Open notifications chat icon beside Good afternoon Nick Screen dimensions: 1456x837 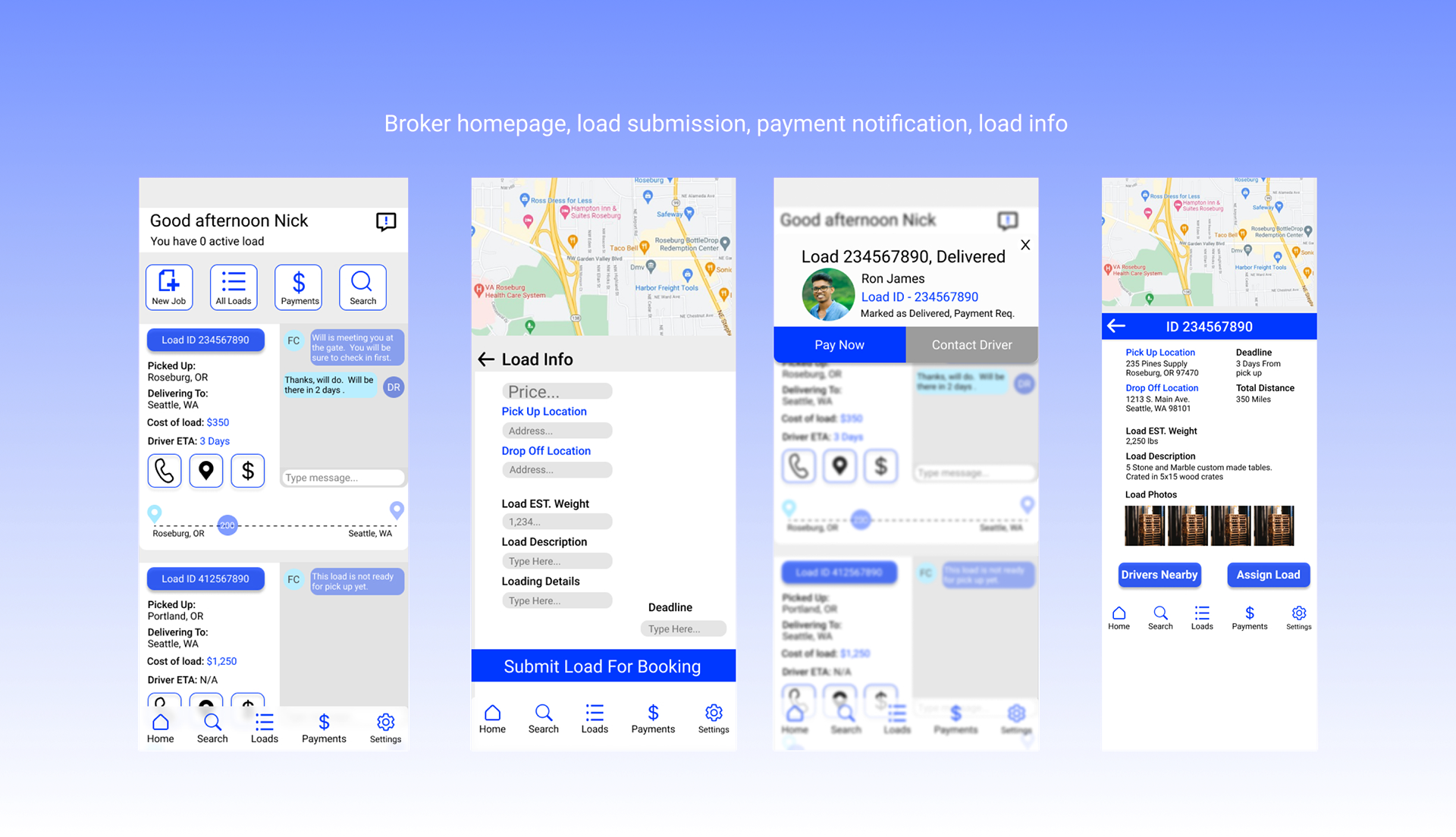(x=386, y=221)
